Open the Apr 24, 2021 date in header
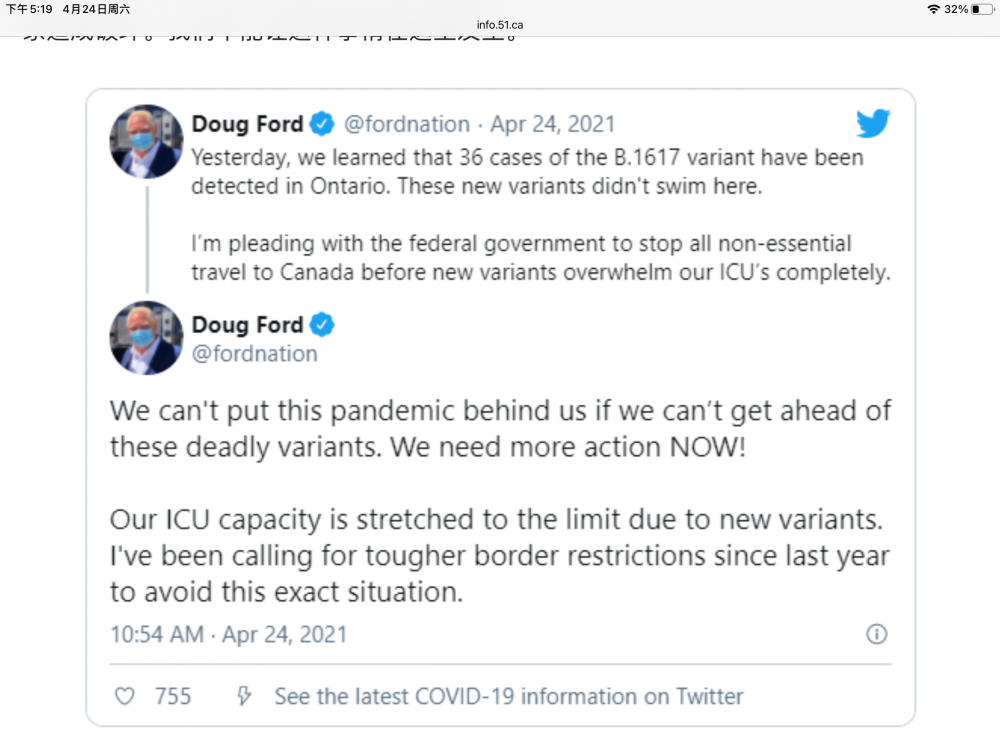The height and width of the screenshot is (750, 1000). 553,124
